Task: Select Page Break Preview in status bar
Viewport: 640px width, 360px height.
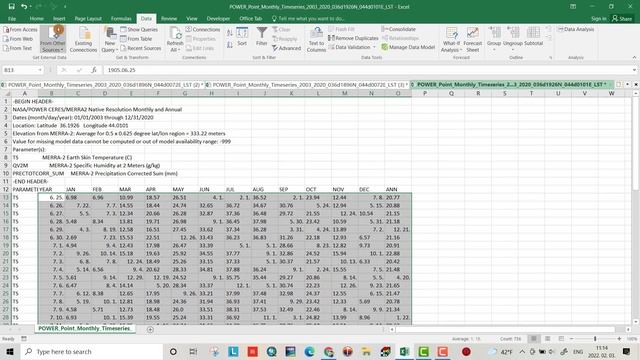Action: pyautogui.click(x=562, y=339)
